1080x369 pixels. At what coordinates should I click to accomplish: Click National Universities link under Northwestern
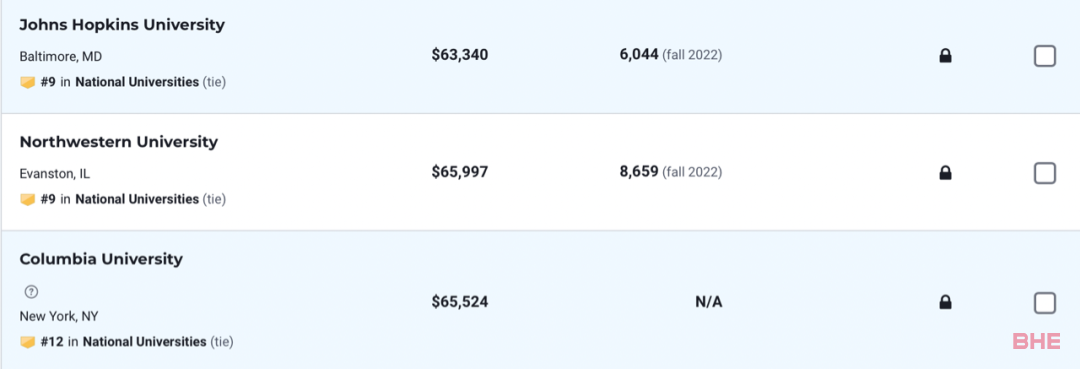pos(137,199)
